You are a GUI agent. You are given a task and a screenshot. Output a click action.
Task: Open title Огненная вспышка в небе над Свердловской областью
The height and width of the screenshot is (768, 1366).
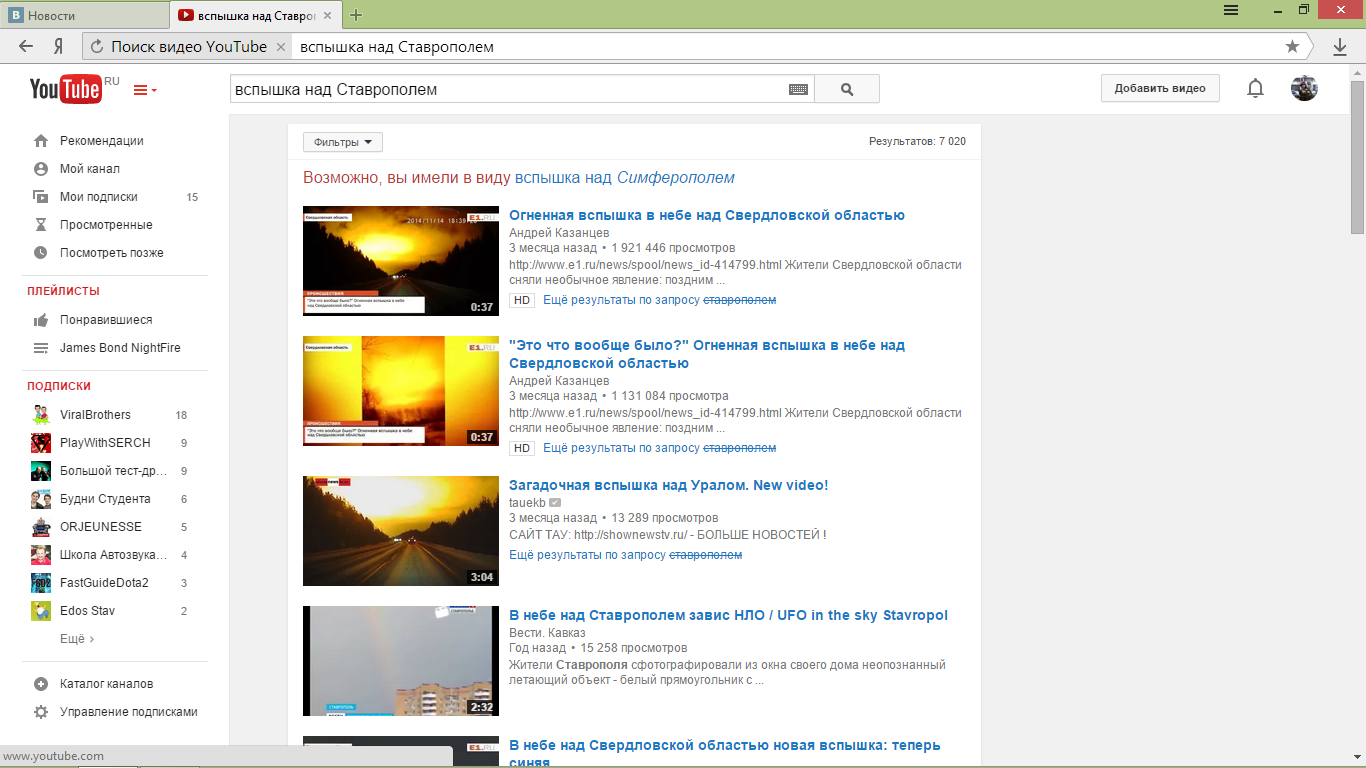(707, 215)
